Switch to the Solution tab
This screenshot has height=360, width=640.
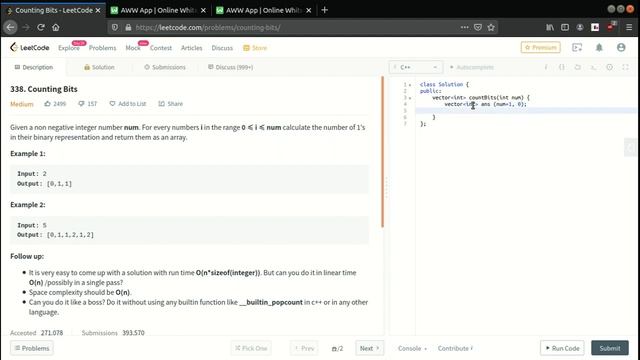[99, 67]
